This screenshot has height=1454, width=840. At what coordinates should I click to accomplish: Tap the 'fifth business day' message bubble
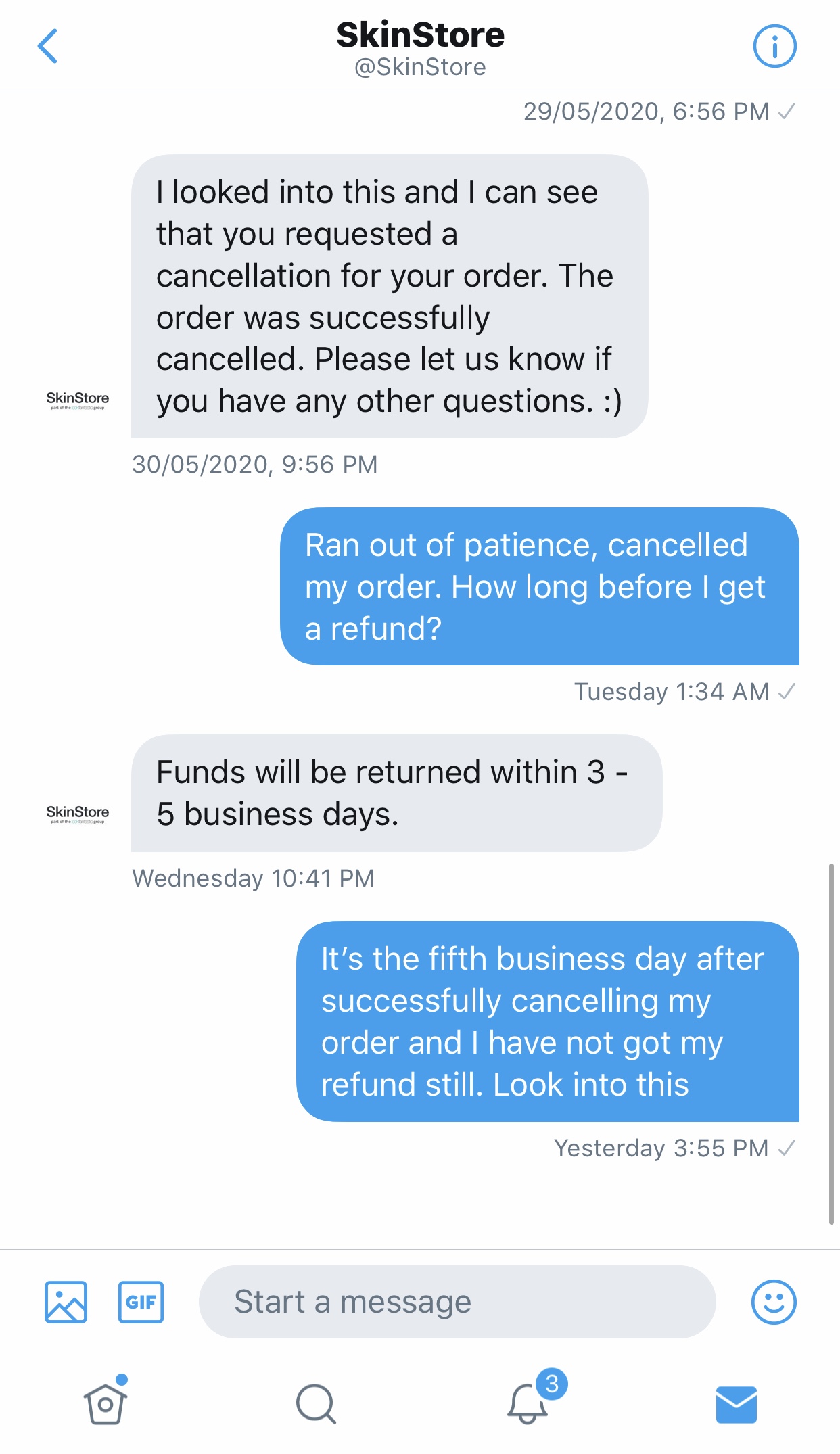pos(547,1021)
